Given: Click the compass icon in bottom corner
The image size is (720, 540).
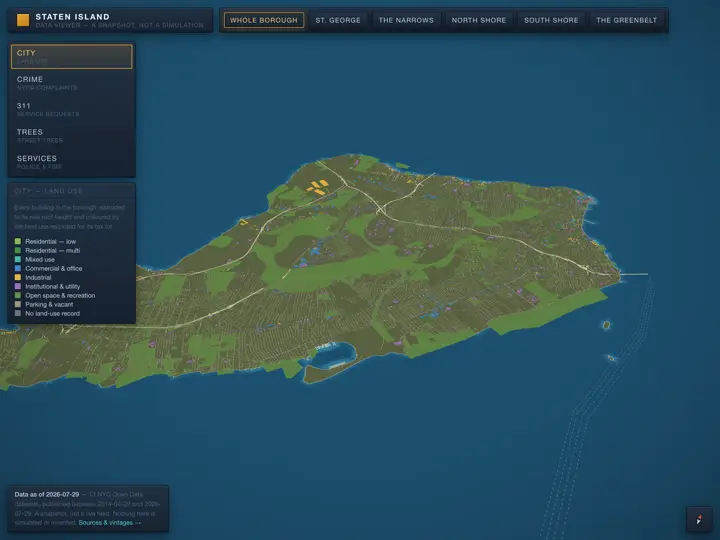Looking at the screenshot, I should [699, 519].
